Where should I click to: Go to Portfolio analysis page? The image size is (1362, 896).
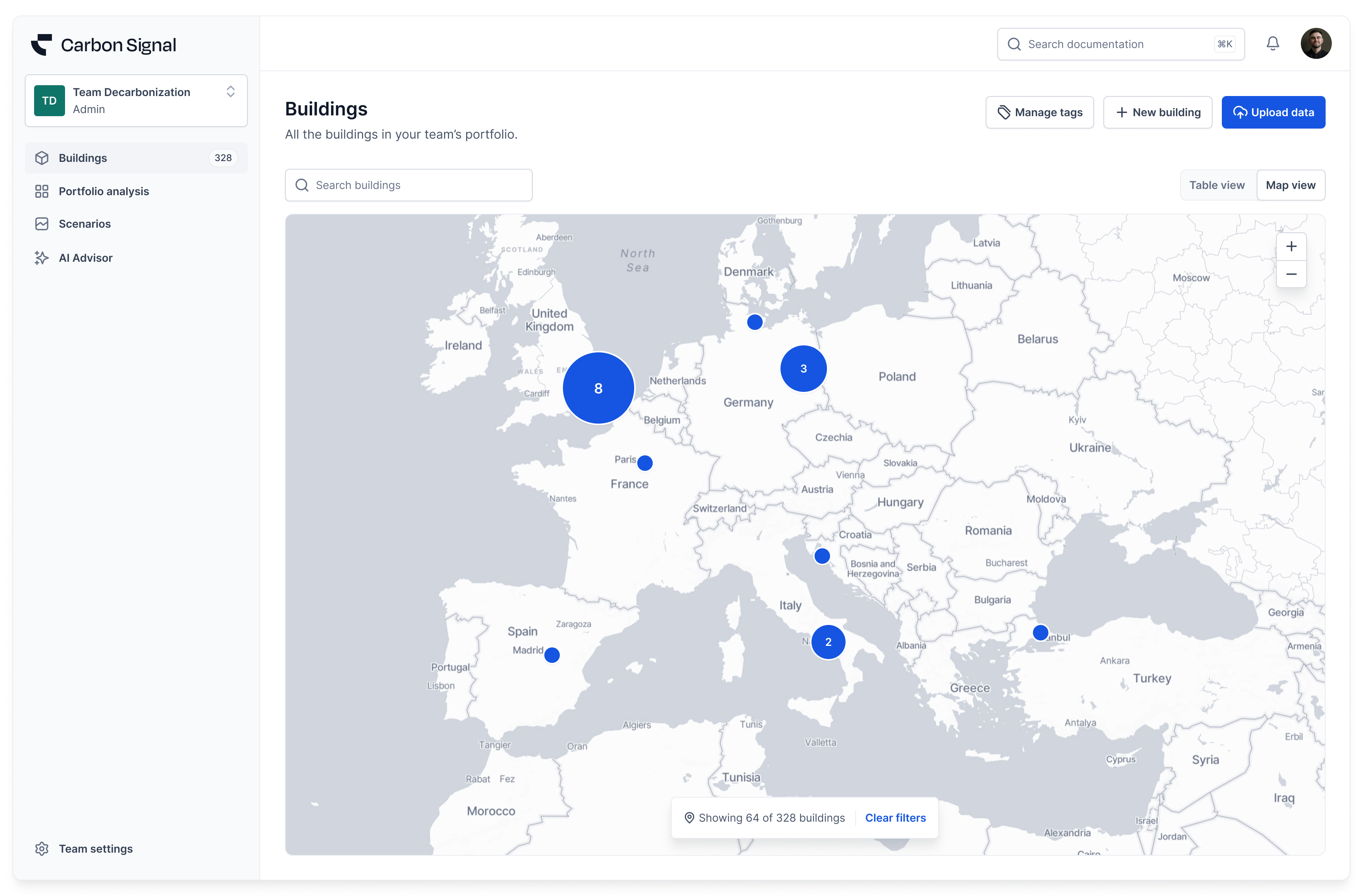(104, 191)
